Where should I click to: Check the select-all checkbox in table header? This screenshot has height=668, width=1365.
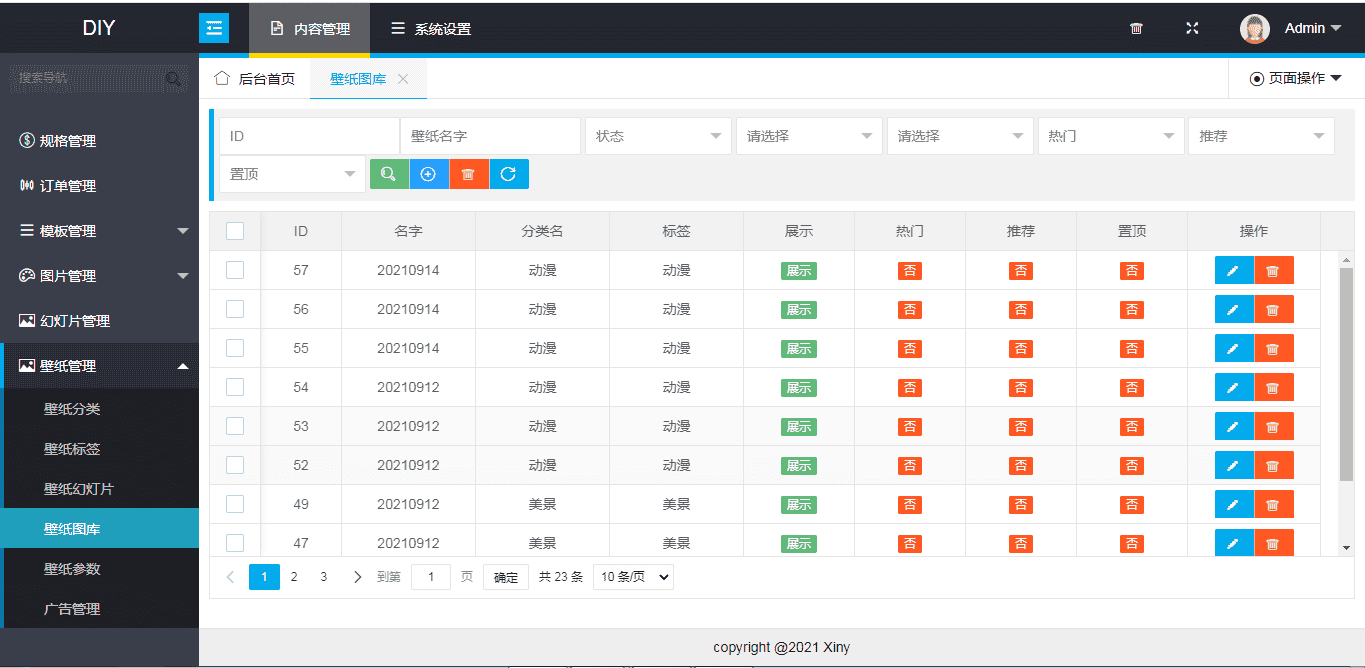[x=235, y=231]
